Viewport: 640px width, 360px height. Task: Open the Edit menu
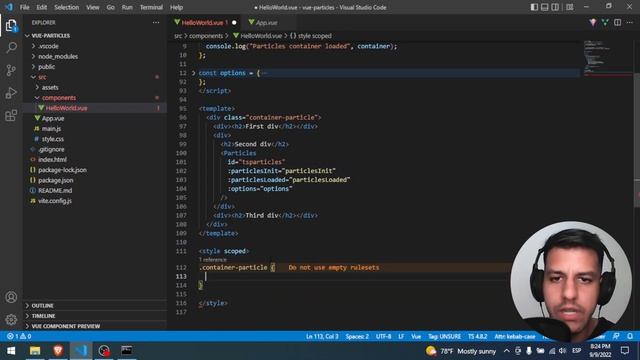point(42,7)
